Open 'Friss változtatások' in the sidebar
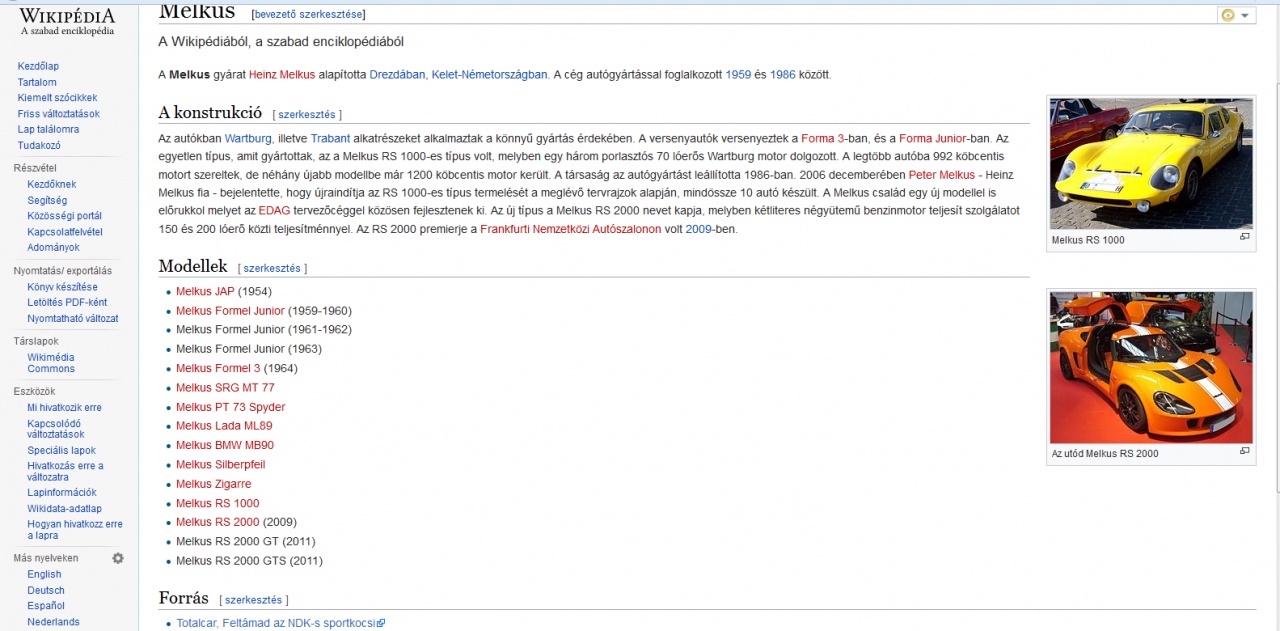 (x=58, y=114)
